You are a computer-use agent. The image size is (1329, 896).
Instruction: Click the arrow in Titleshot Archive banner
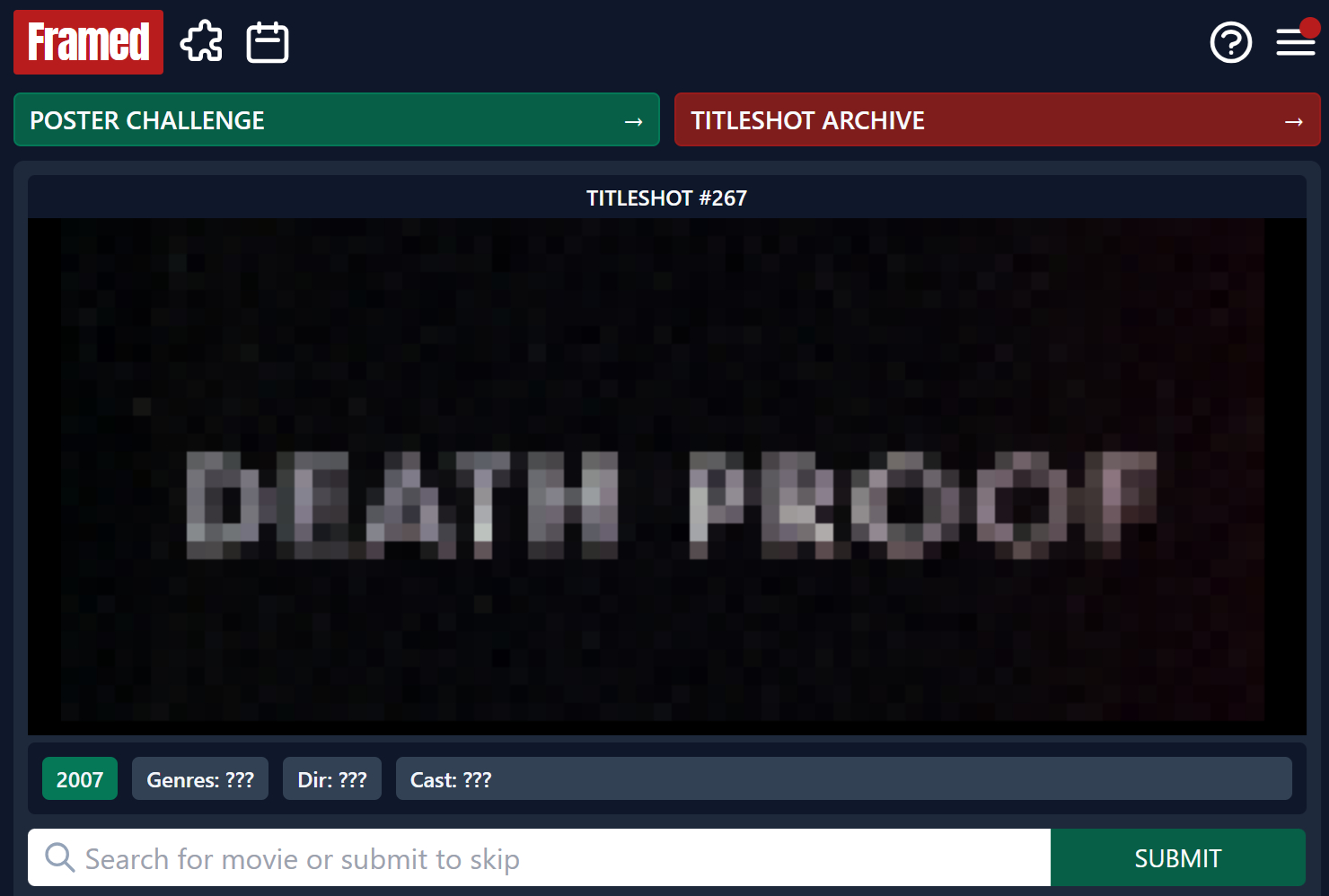(x=1293, y=121)
